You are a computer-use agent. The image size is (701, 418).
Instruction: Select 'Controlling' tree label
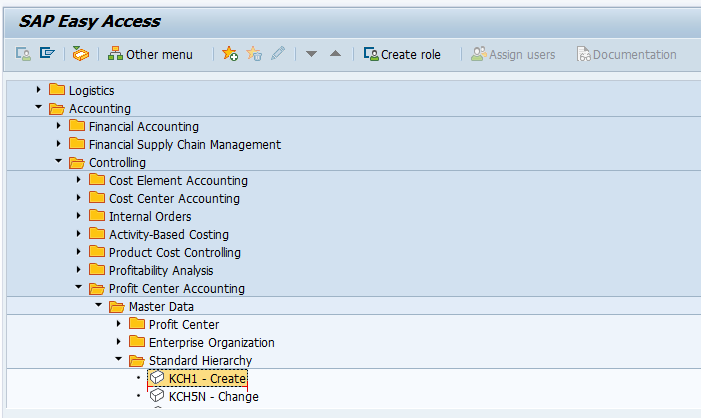click(x=117, y=163)
